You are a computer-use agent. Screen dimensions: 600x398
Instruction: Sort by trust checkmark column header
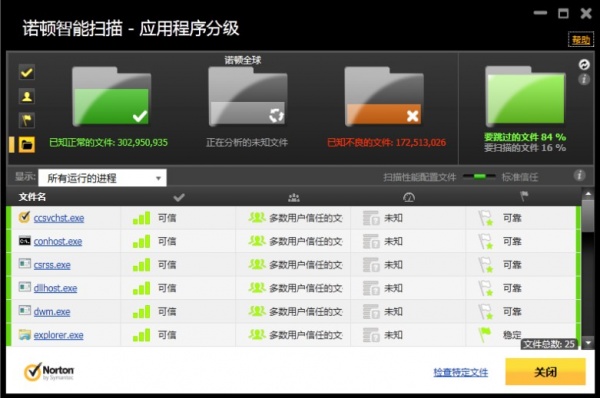(179, 197)
